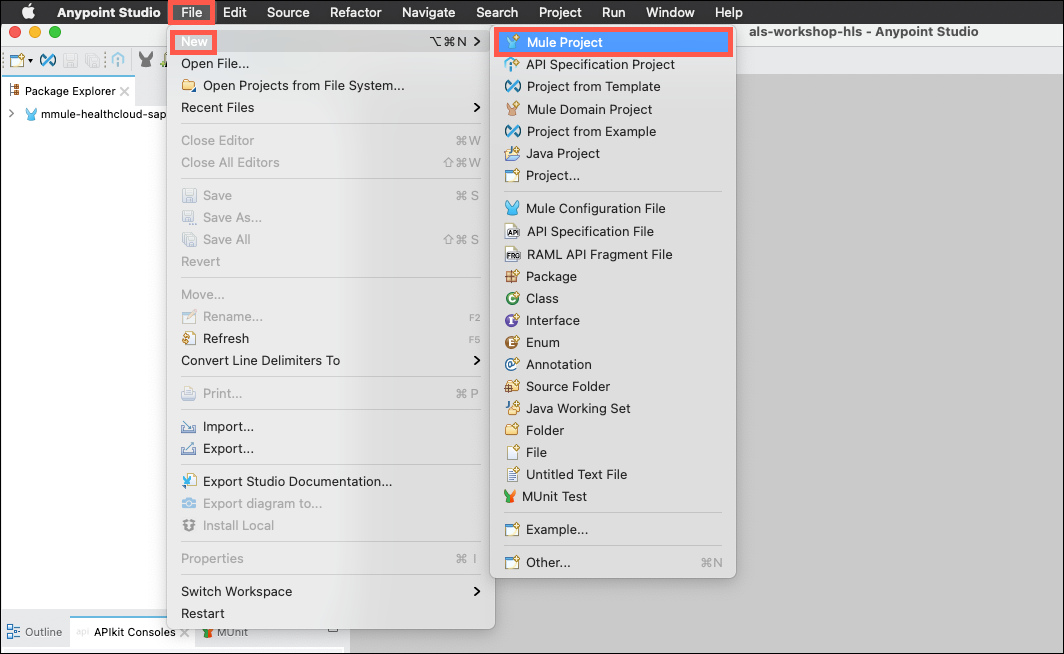Click the house-shaped info icon in the toolbar
Screen dimensions: 1064x654
click(118, 60)
